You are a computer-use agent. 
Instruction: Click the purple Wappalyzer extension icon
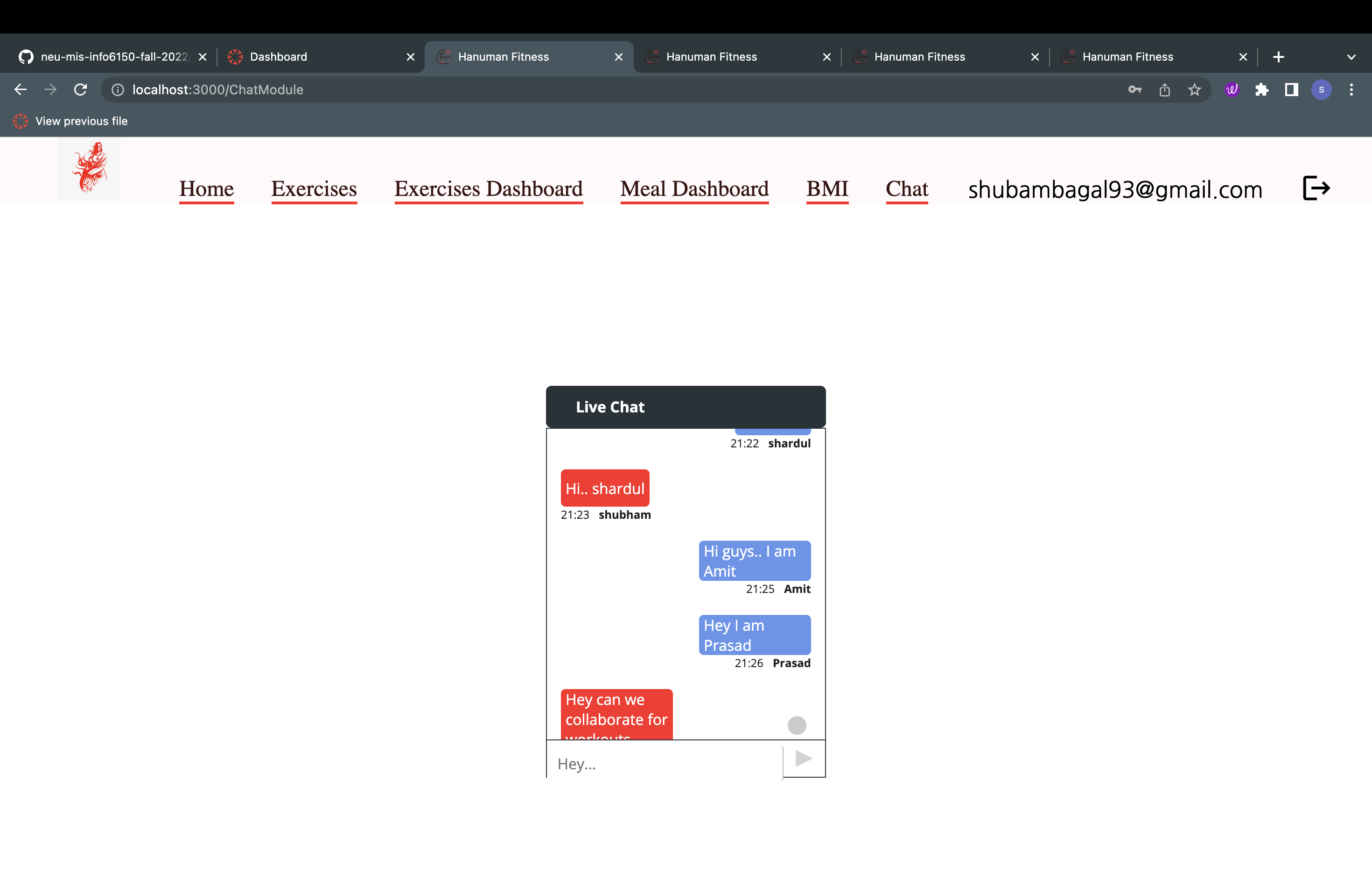tap(1232, 89)
